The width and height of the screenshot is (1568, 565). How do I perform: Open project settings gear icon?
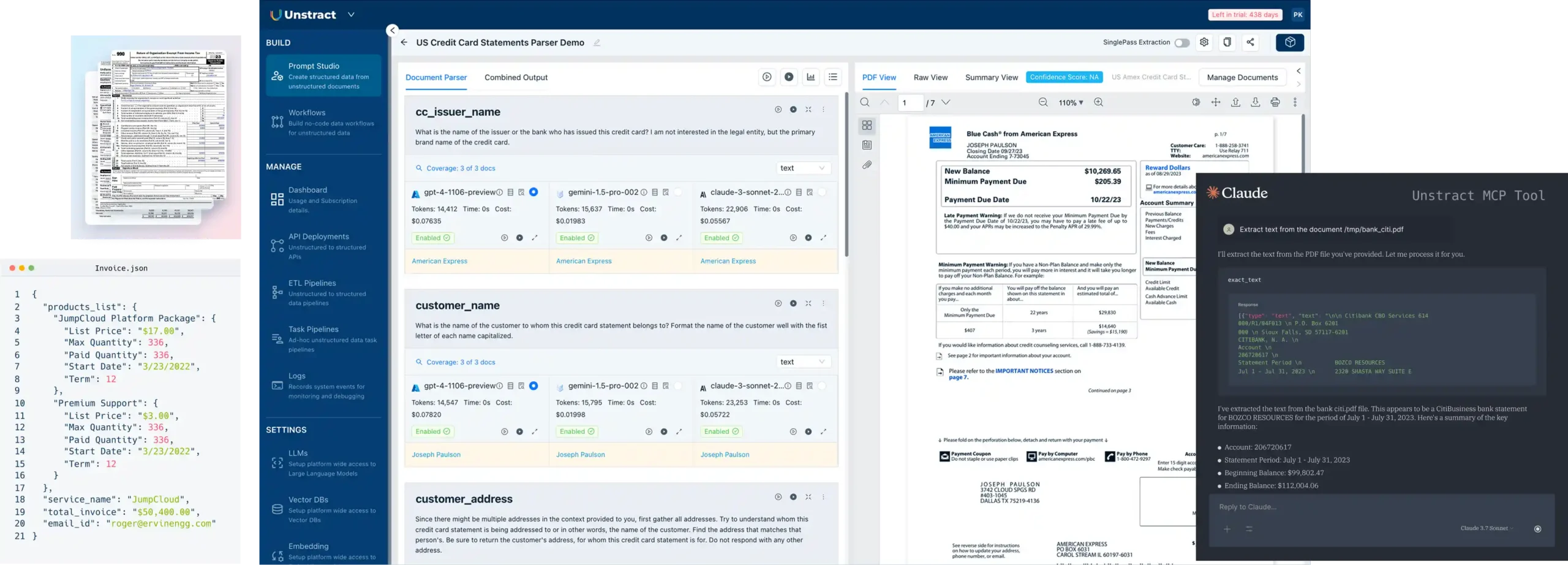pyautogui.click(x=1204, y=42)
